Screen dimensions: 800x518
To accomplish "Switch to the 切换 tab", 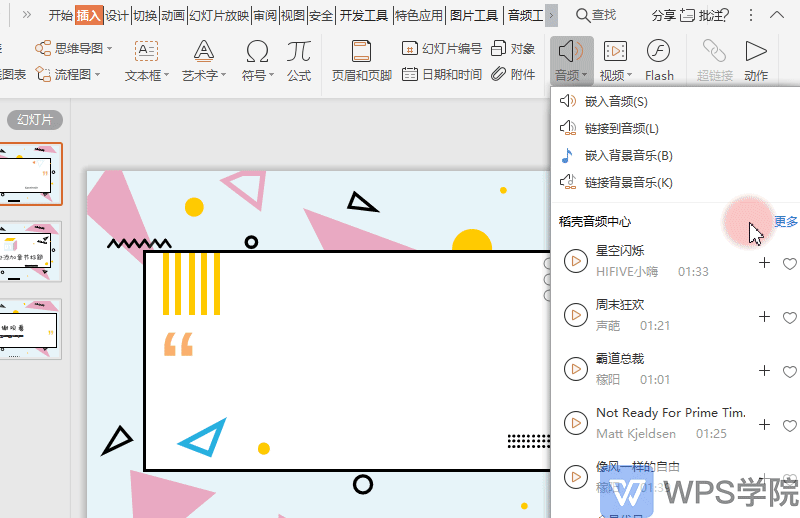I will point(145,15).
